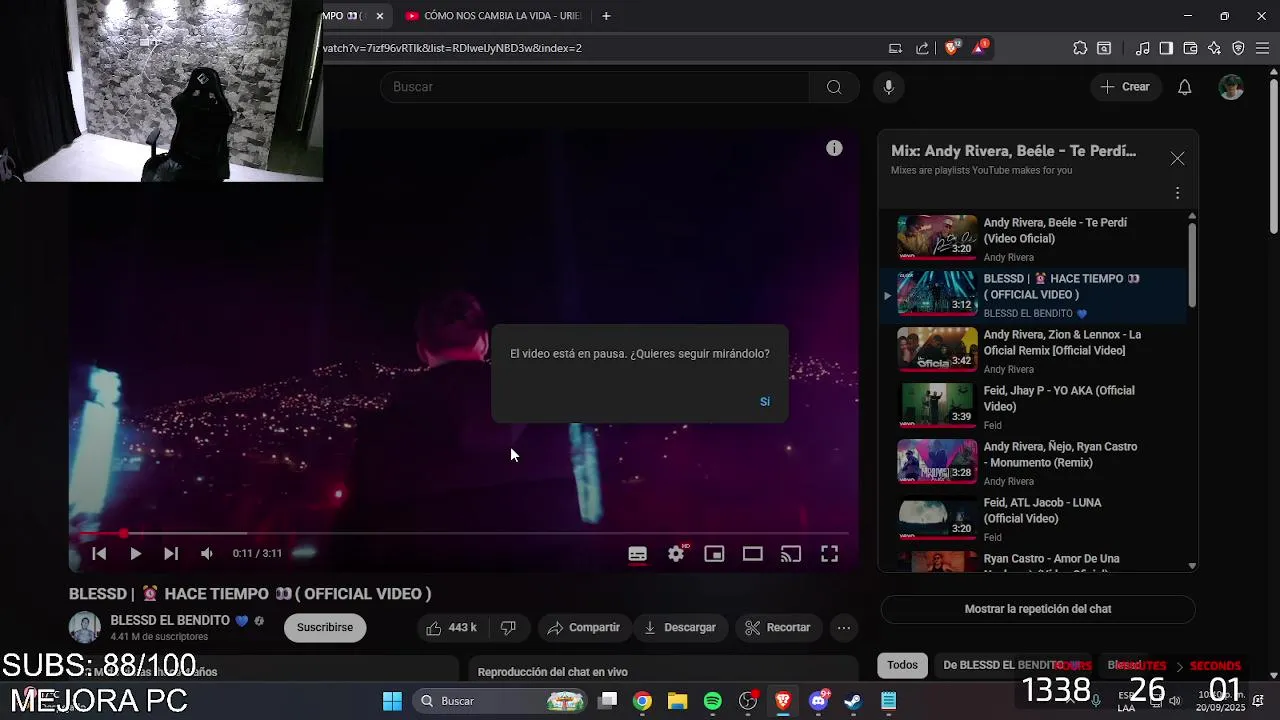This screenshot has height=720, width=1280.
Task: Enter full screen mode
Action: (830, 554)
